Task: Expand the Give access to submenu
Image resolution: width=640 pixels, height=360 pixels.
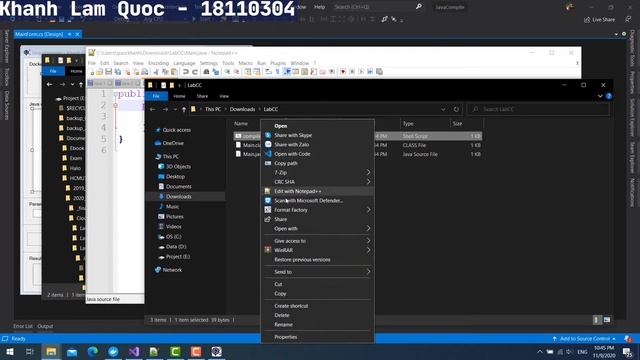Action: pyautogui.click(x=368, y=241)
